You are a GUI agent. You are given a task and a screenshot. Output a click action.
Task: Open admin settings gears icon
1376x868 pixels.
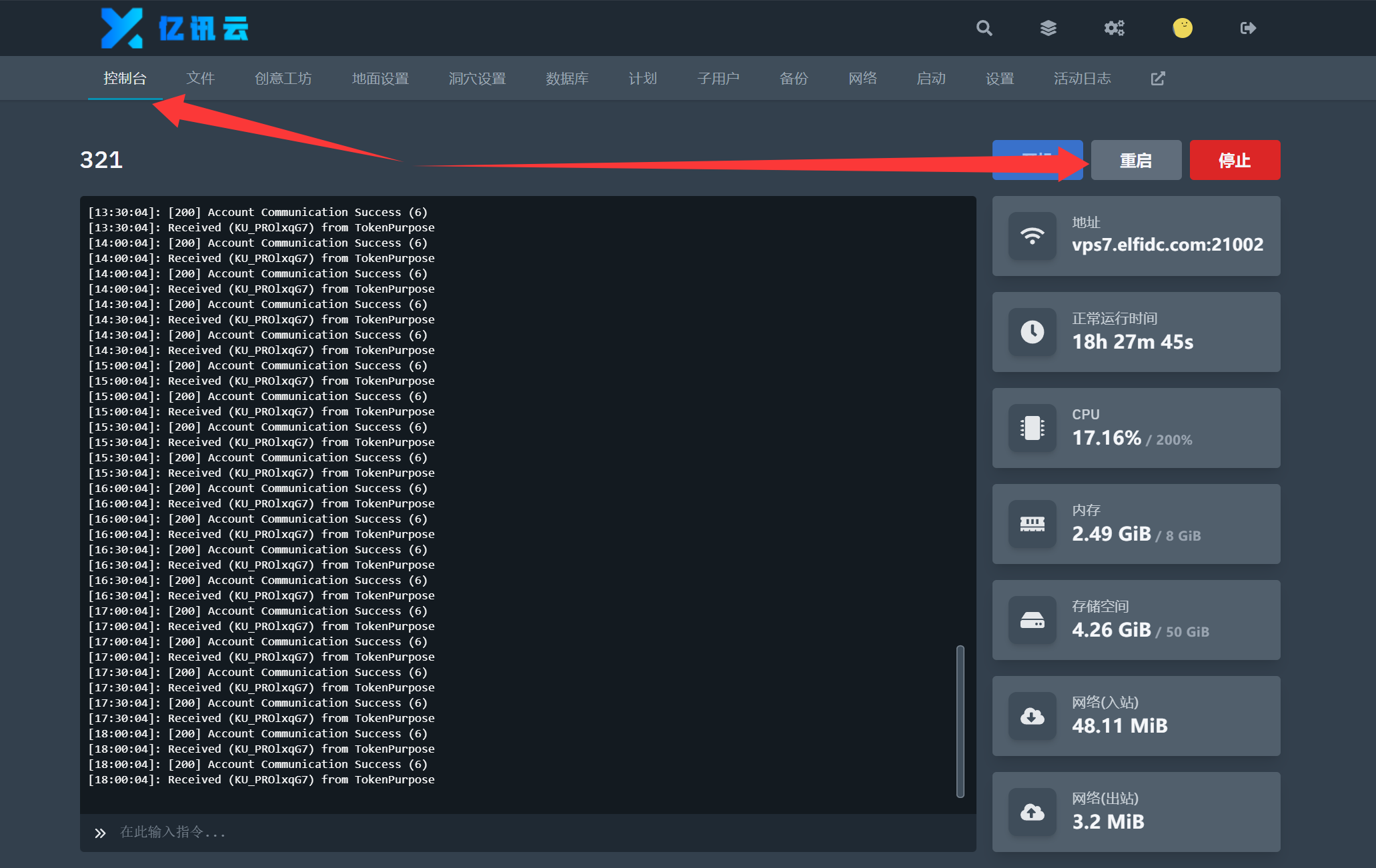(1114, 28)
